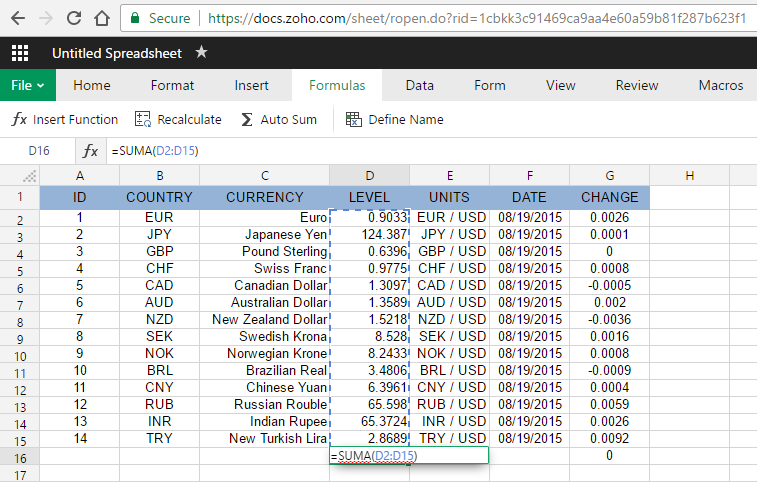Click the CHANGE header cell

point(610,197)
